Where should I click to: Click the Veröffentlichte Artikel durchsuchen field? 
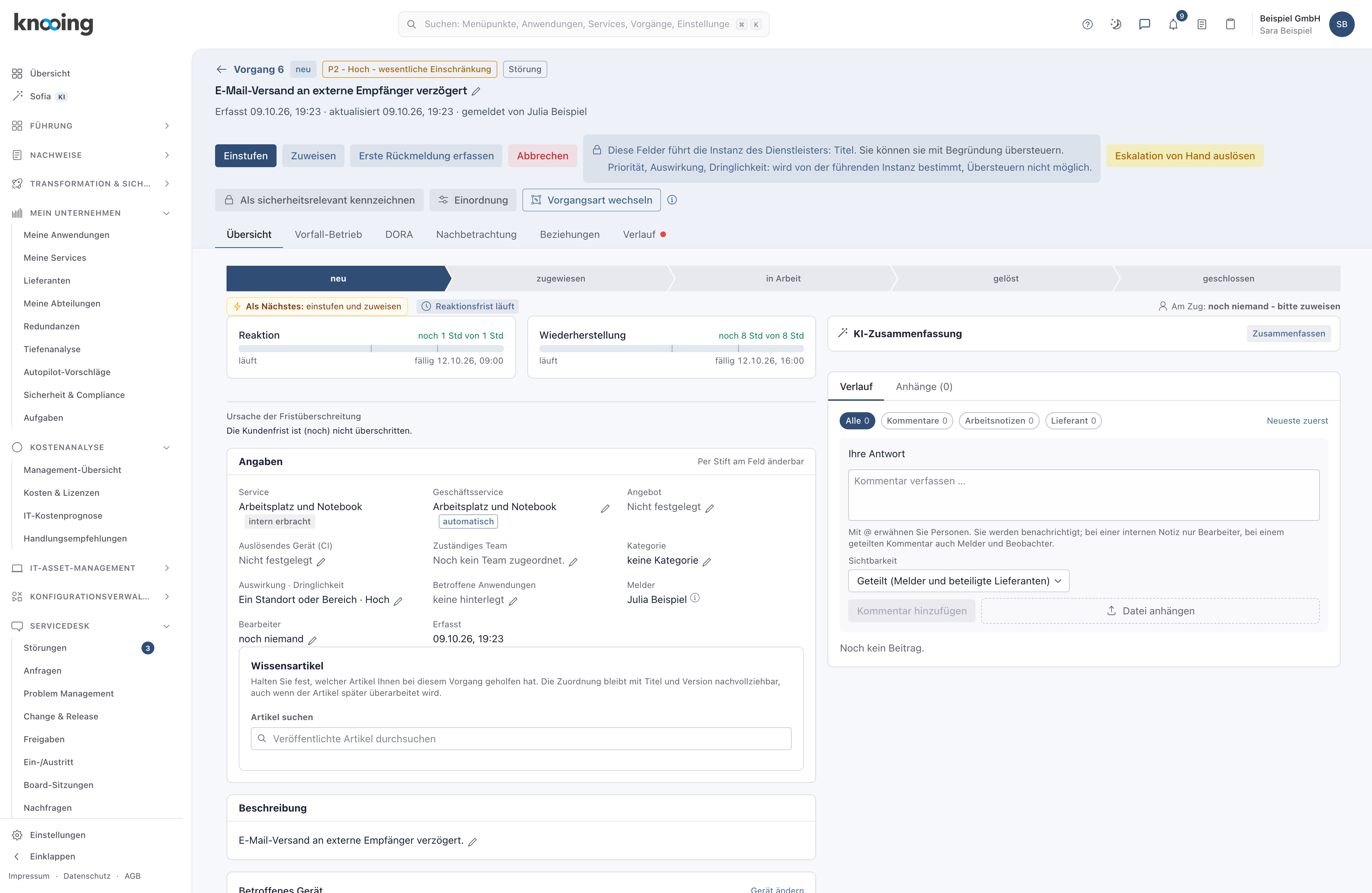click(x=521, y=739)
